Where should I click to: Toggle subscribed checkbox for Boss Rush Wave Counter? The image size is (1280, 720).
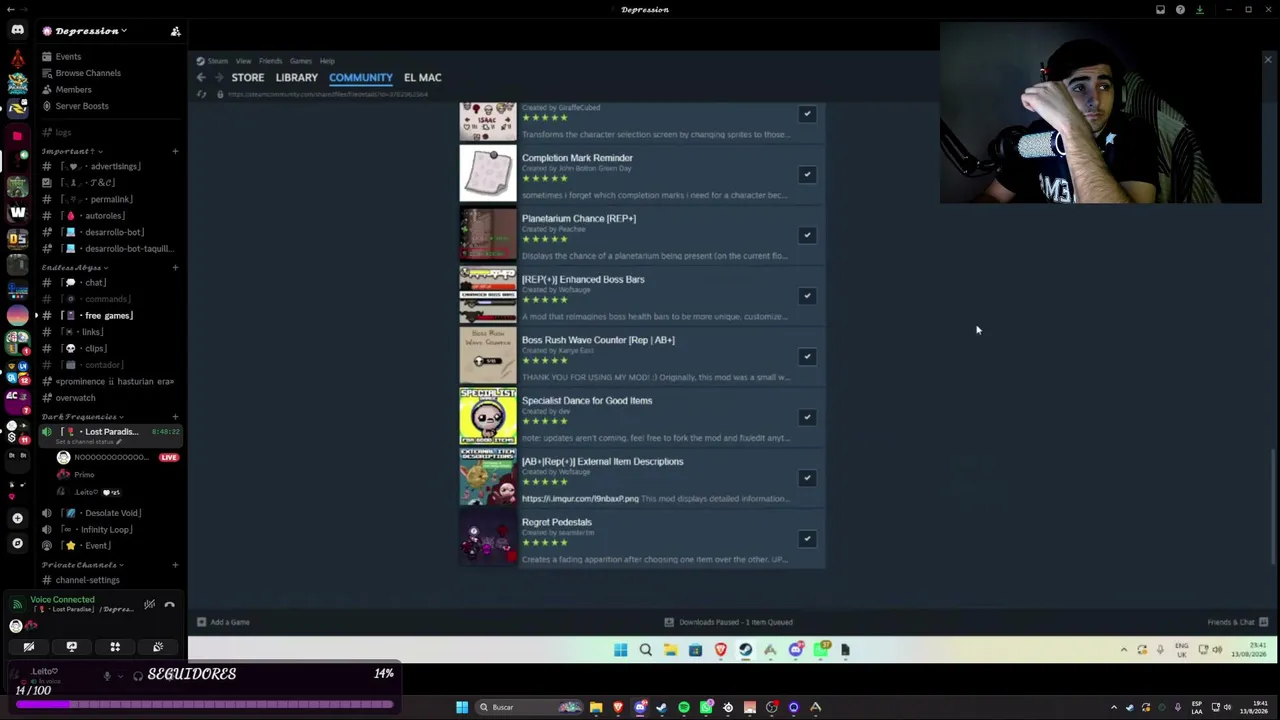pos(807,357)
